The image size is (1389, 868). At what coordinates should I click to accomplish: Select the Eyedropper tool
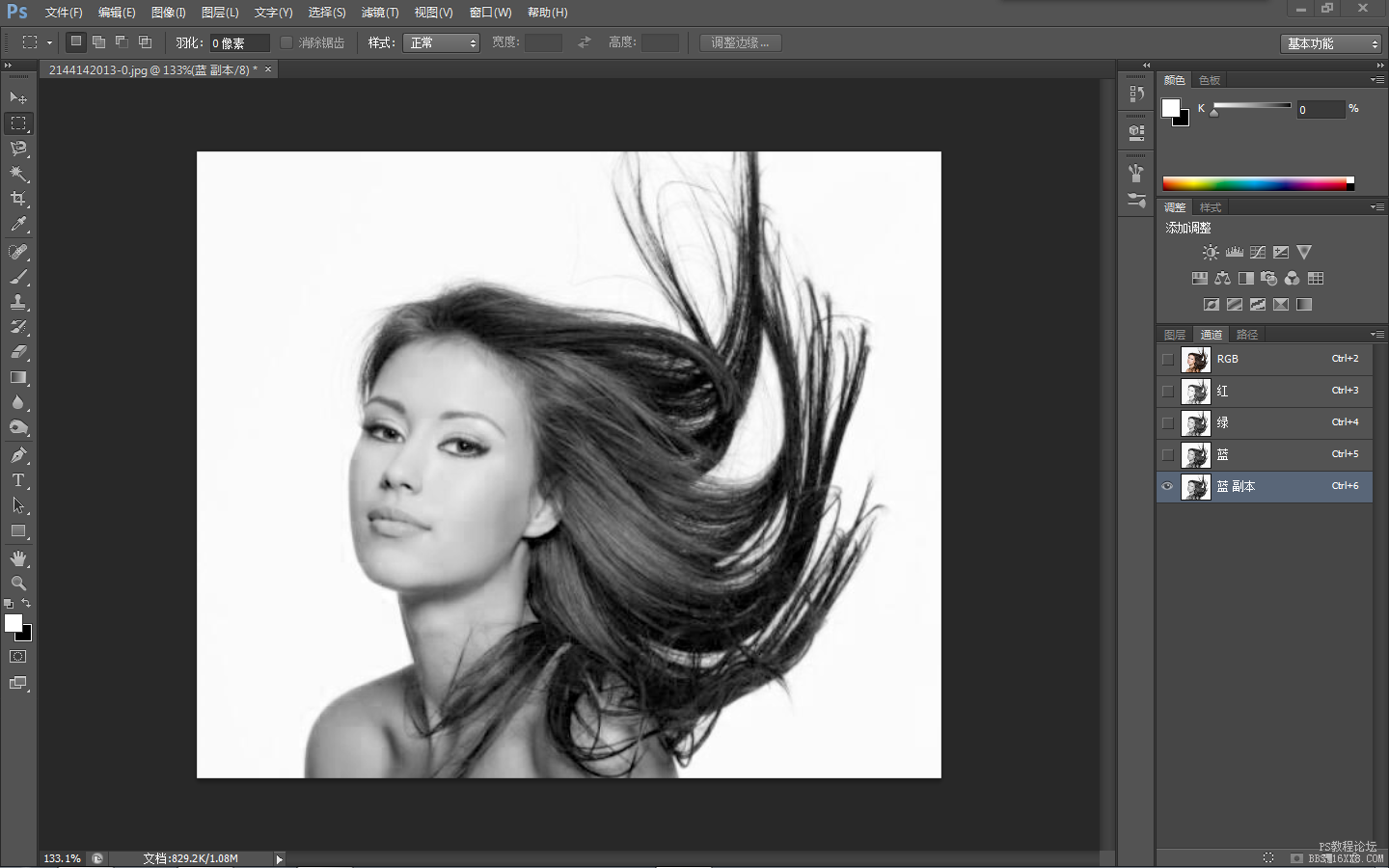pos(18,224)
